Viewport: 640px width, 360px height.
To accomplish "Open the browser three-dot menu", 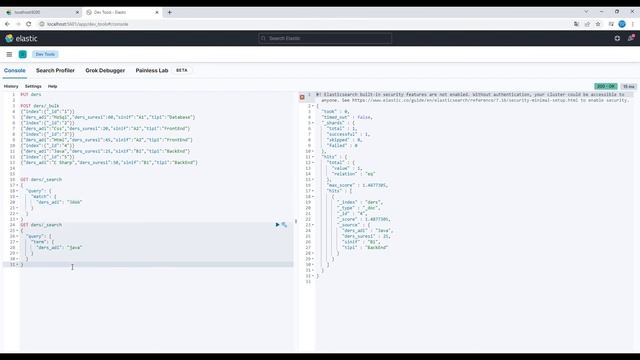I will [x=633, y=24].
